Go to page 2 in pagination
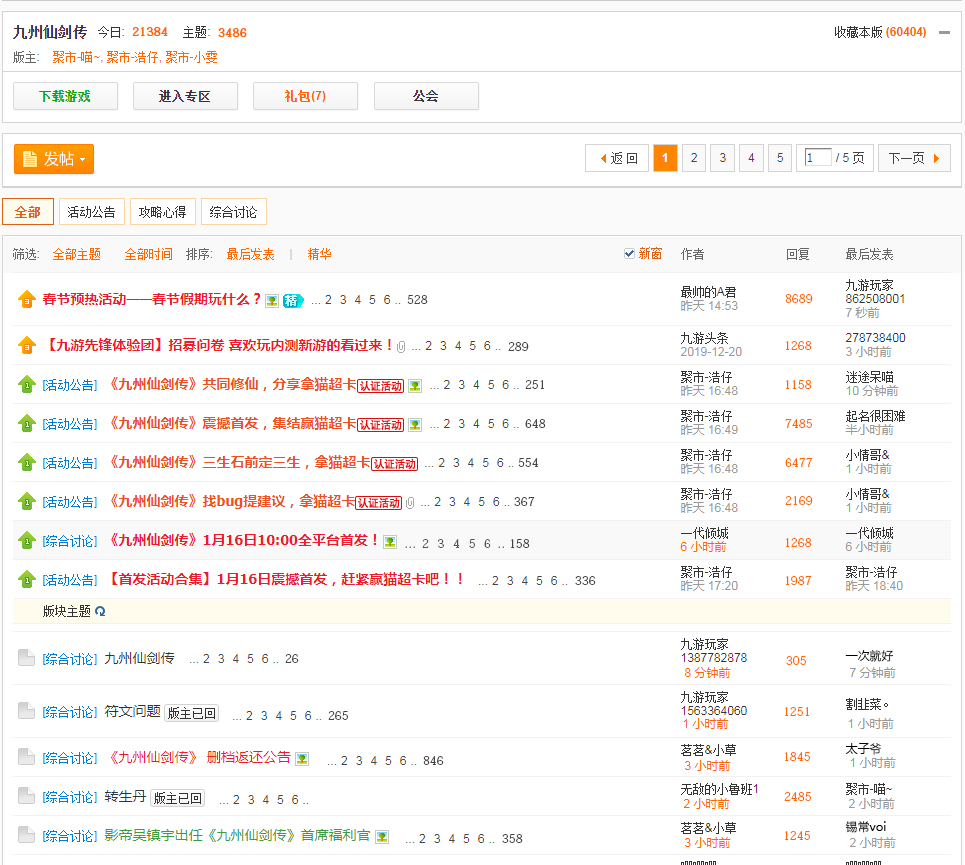This screenshot has height=865, width=965. 694,159
